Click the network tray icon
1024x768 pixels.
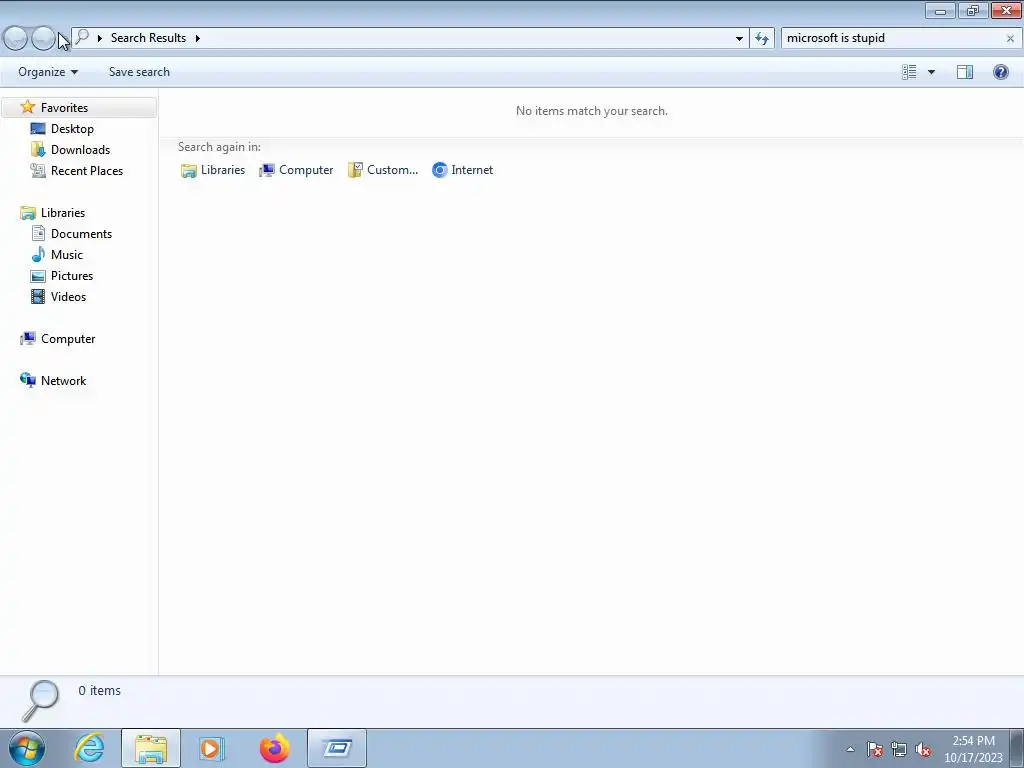tap(899, 749)
